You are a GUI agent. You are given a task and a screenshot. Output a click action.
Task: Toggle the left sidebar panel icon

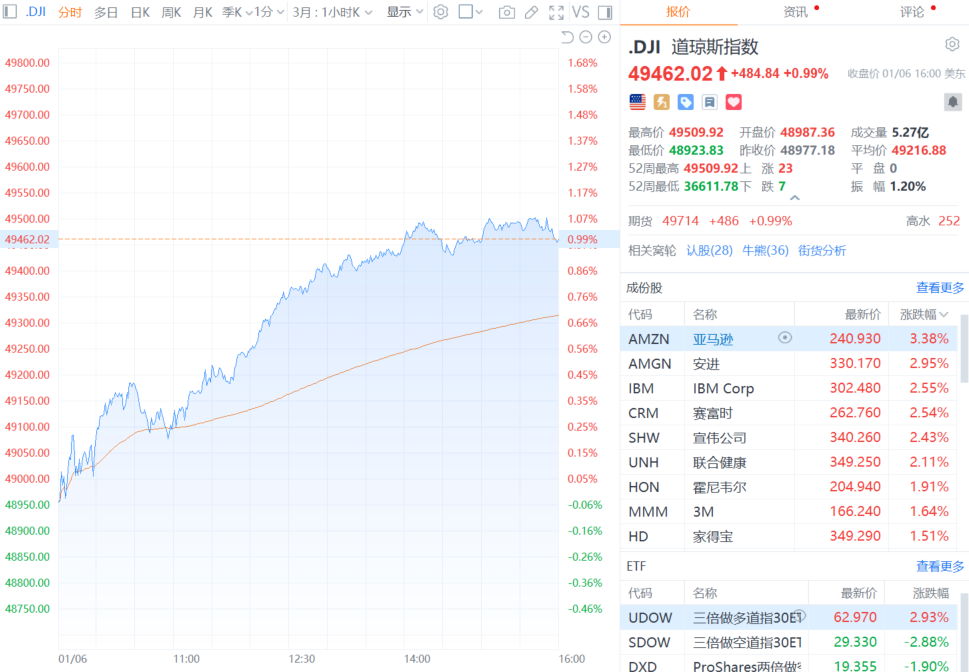(10, 12)
